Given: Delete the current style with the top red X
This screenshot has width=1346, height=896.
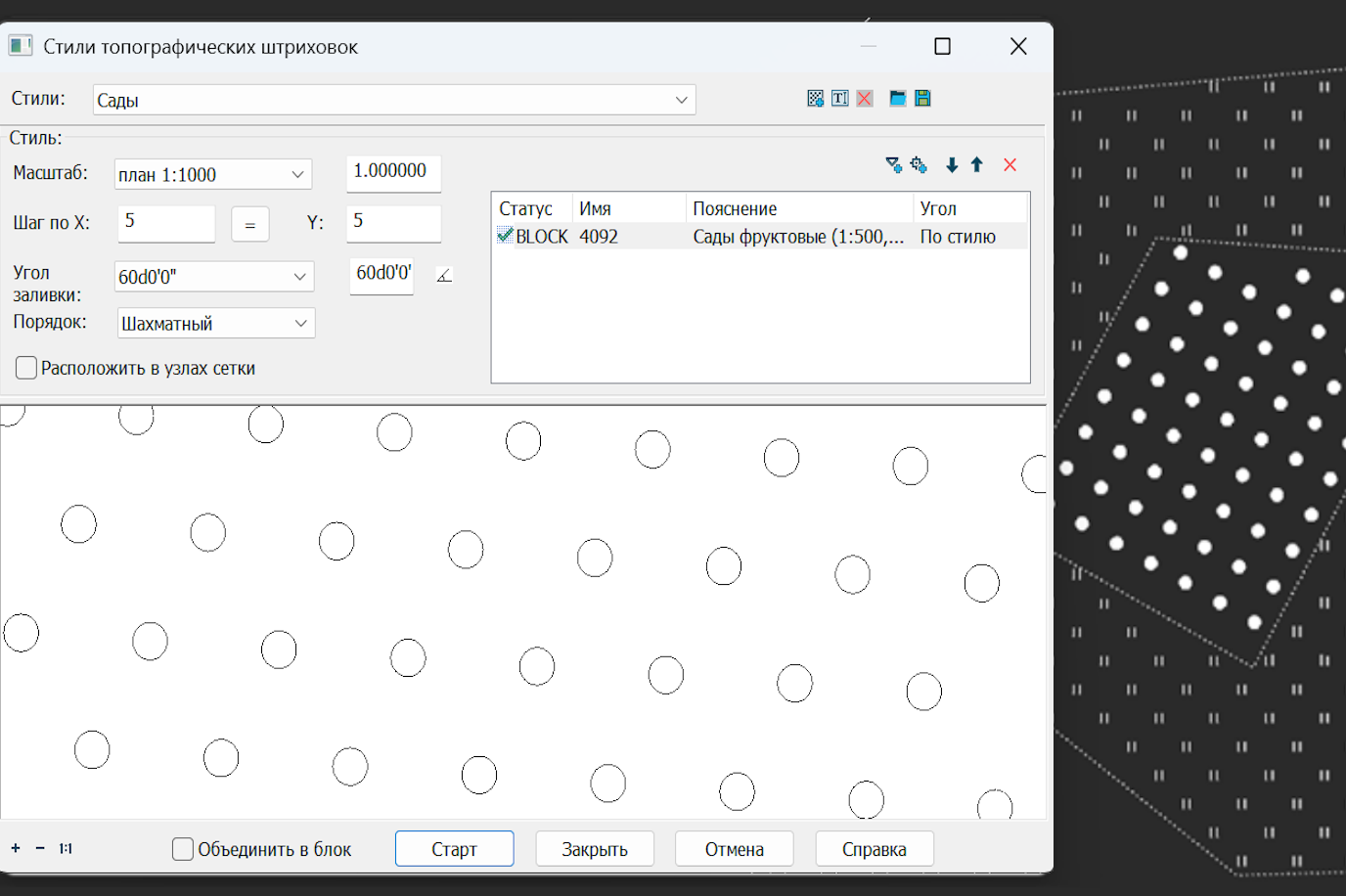Looking at the screenshot, I should pos(865,99).
